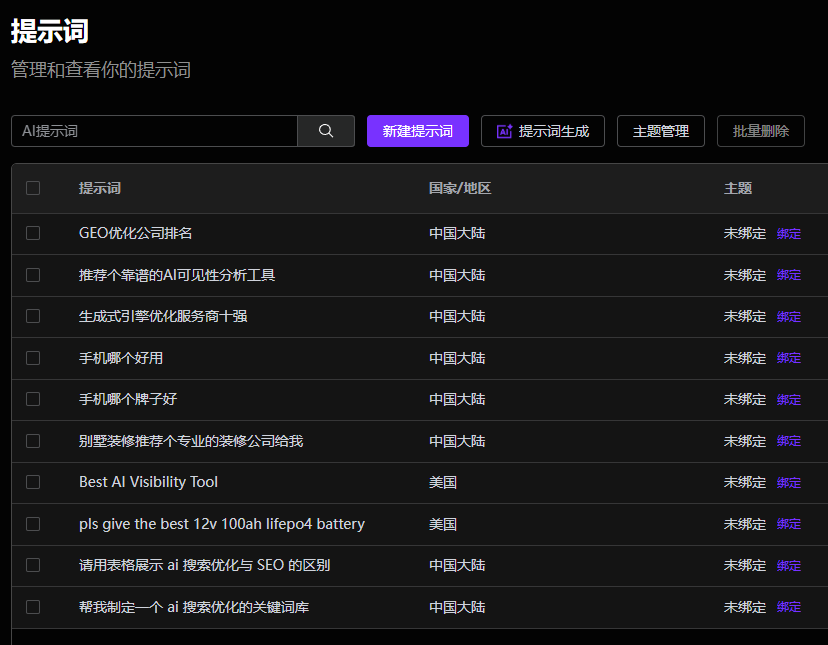828x645 pixels.
Task: Click the 提示词 column header
Action: [x=100, y=188]
